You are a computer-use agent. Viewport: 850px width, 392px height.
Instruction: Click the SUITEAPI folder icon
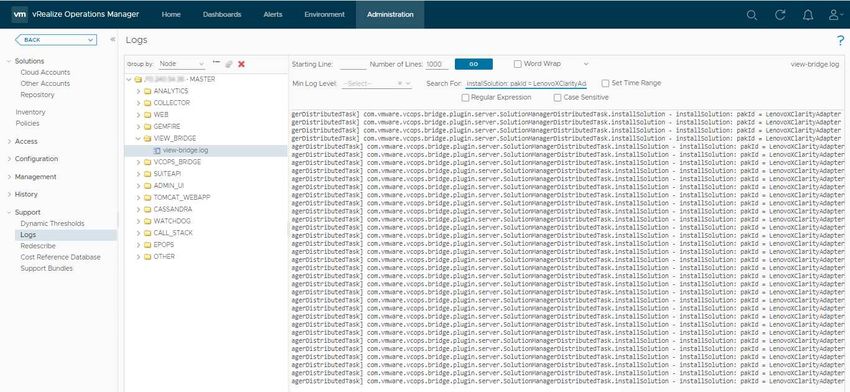(147, 174)
